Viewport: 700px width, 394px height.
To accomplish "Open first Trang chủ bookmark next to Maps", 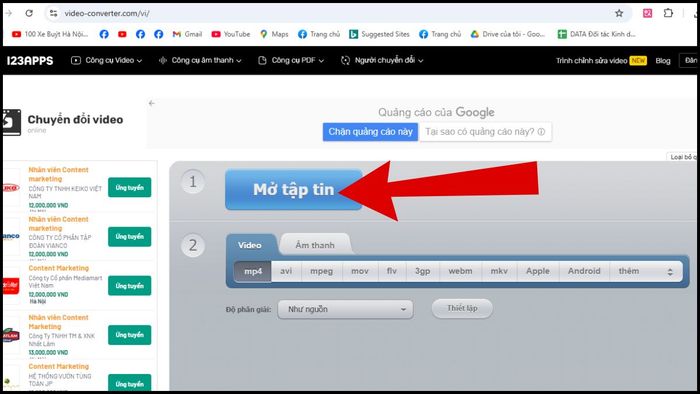I will 319,34.
